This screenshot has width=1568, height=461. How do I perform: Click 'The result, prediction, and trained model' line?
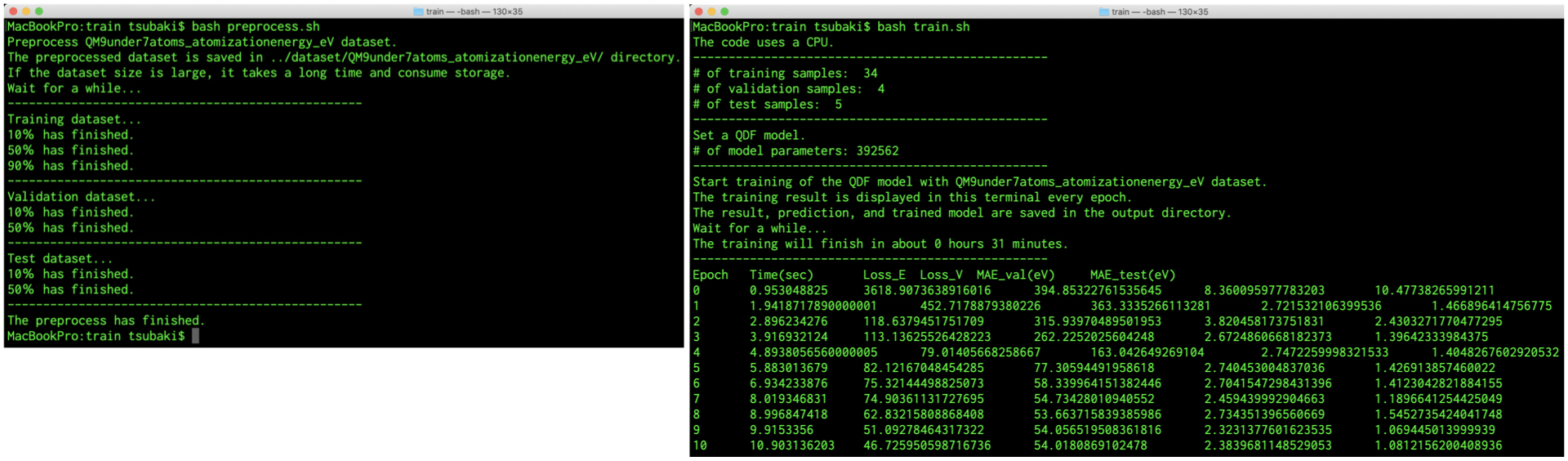click(962, 213)
